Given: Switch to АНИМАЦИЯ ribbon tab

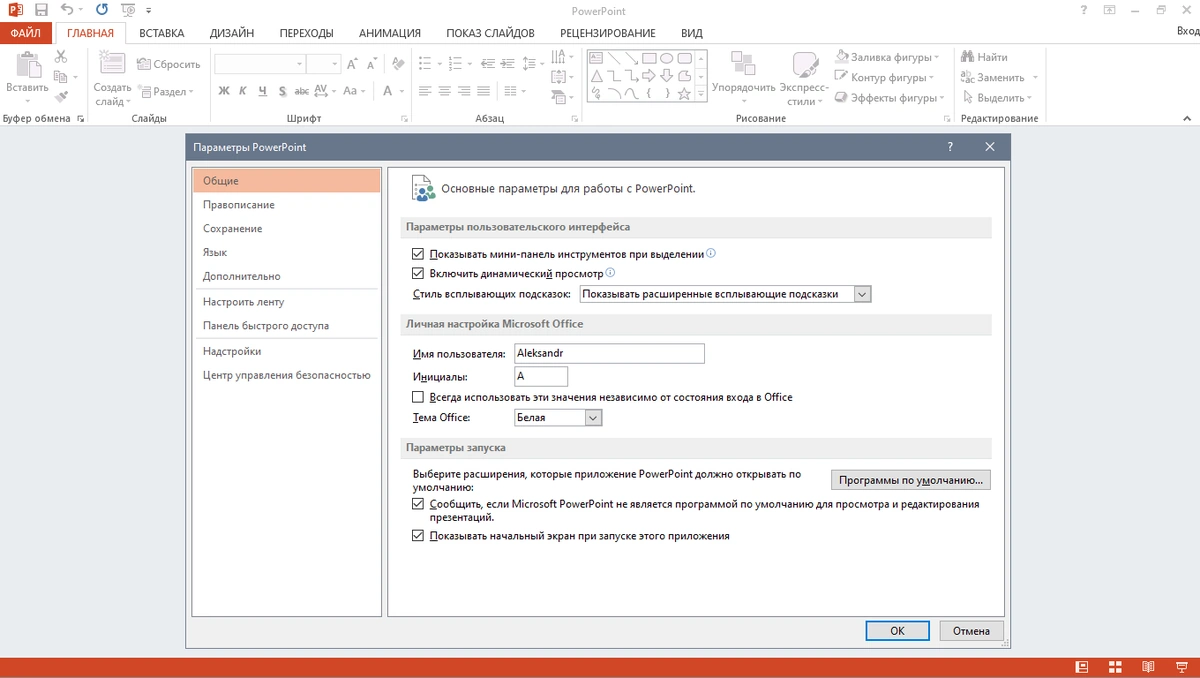Looking at the screenshot, I should (390, 33).
